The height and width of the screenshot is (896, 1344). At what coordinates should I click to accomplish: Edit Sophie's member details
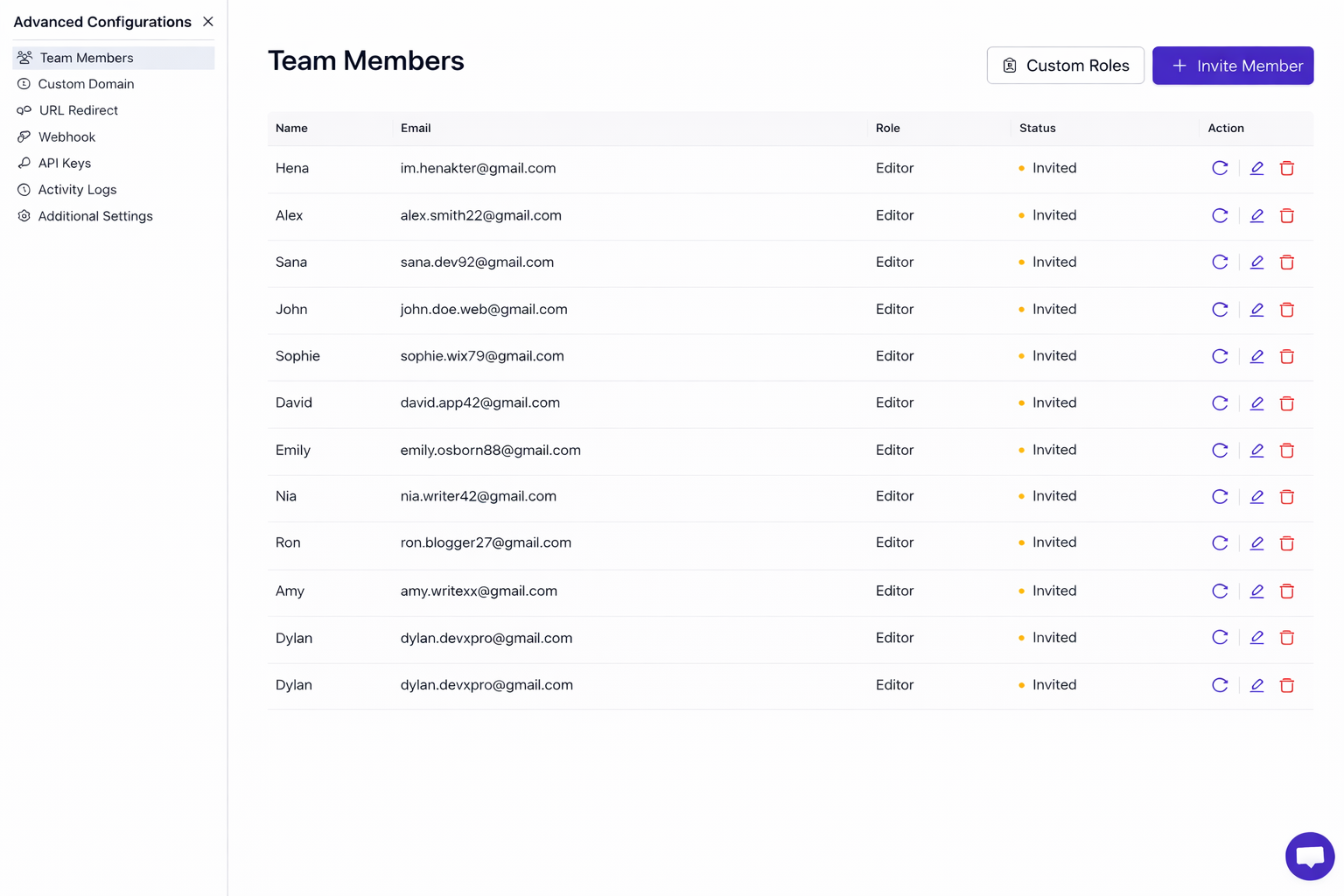(x=1256, y=356)
